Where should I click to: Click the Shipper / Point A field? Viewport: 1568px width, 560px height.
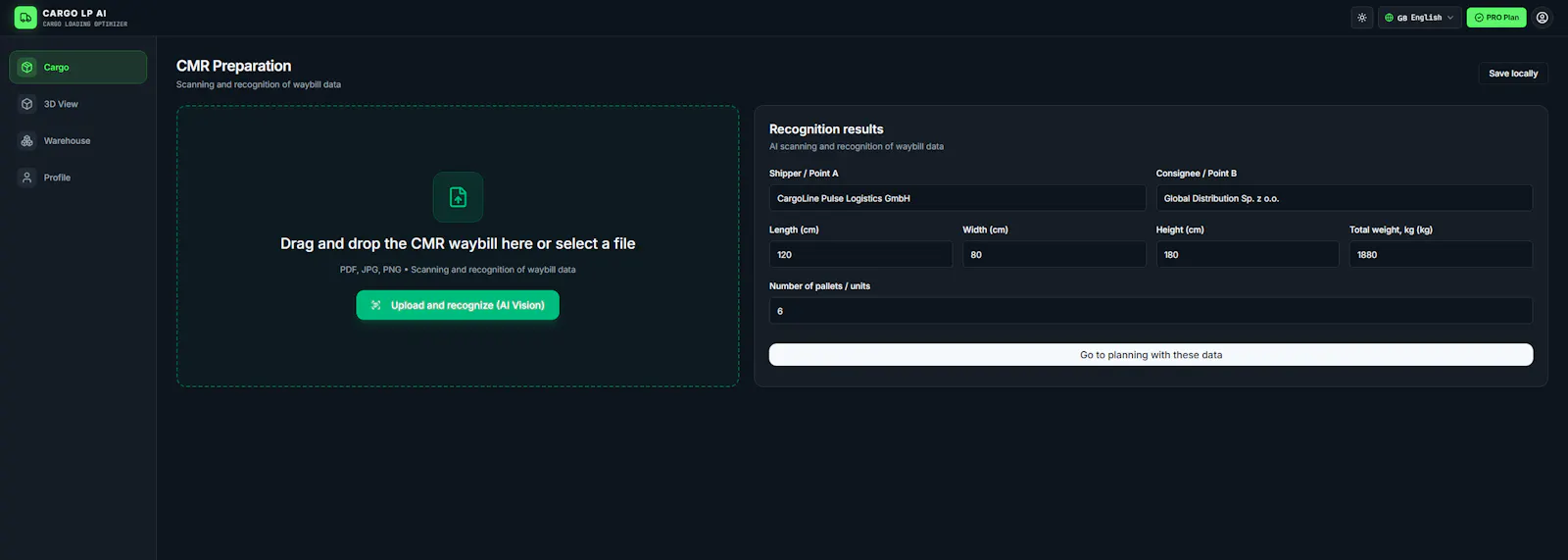pyautogui.click(x=957, y=198)
